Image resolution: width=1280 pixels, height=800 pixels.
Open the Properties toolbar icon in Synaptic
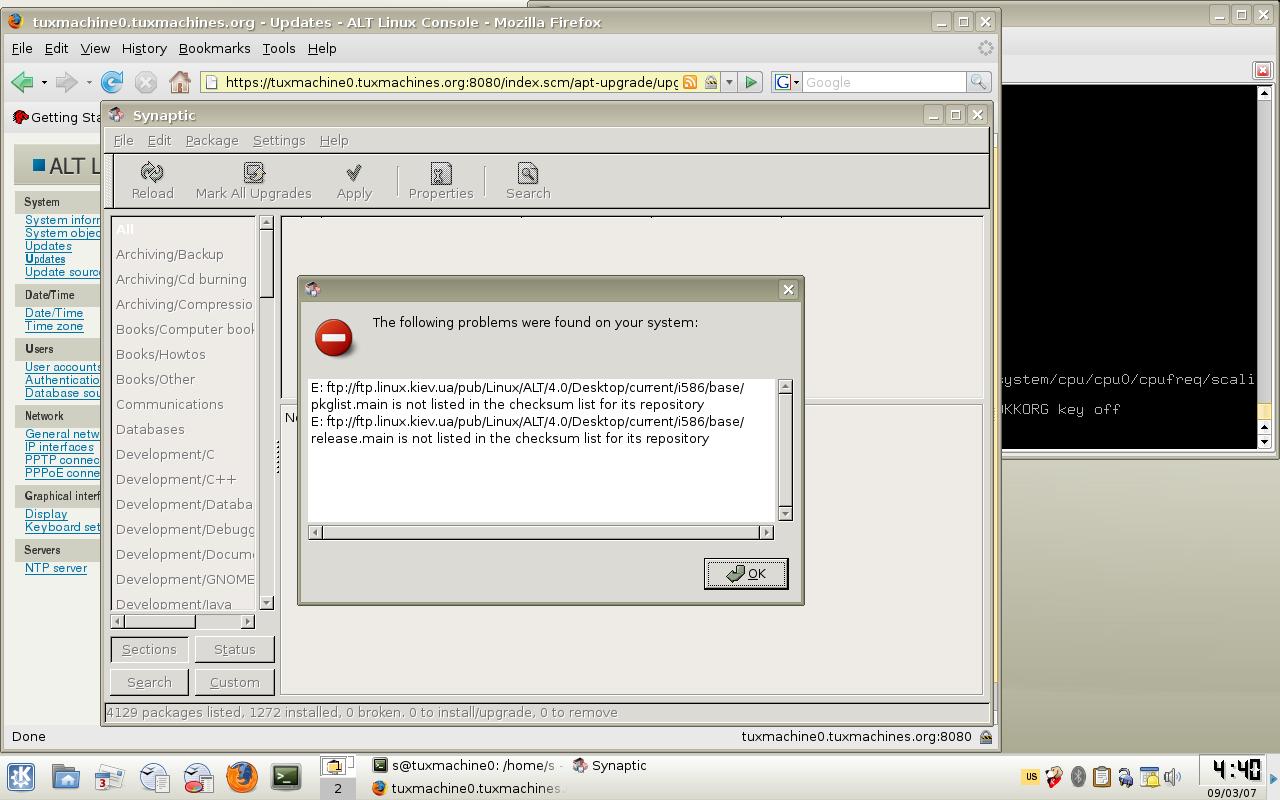click(441, 172)
